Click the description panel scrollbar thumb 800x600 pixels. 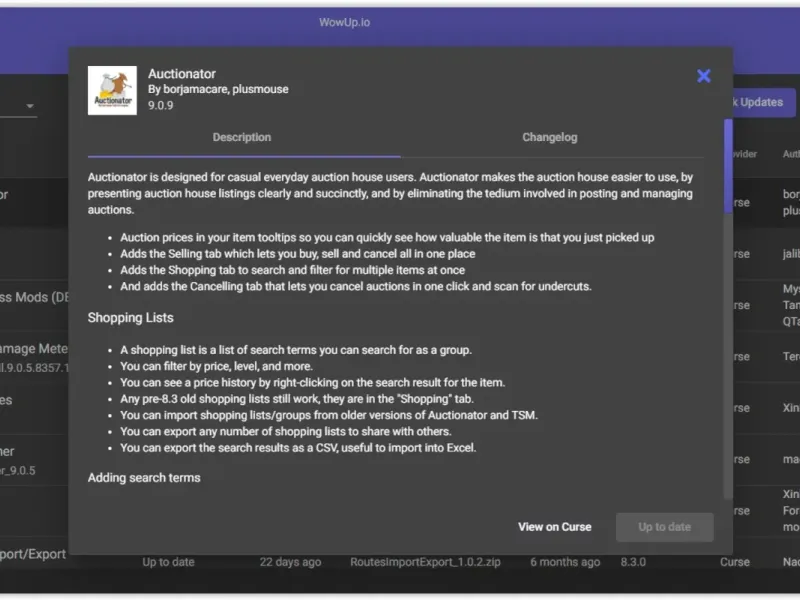point(728,166)
